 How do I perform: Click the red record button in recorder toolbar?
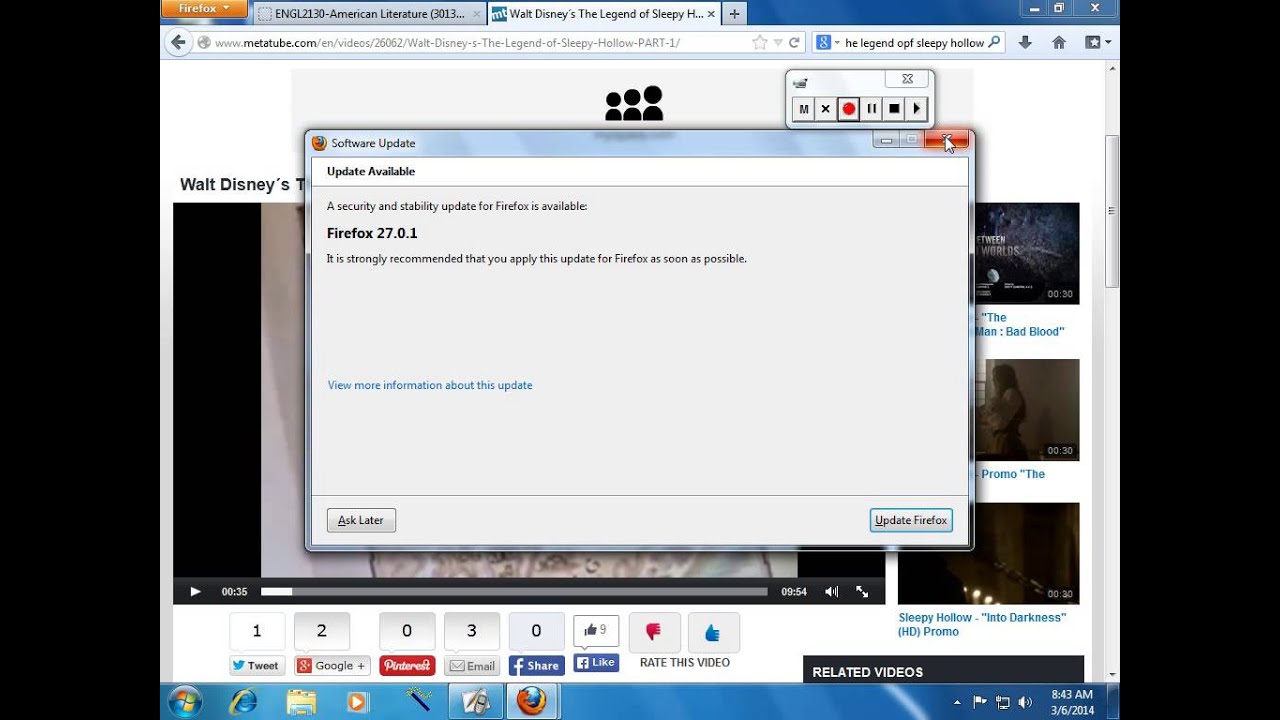click(x=848, y=109)
